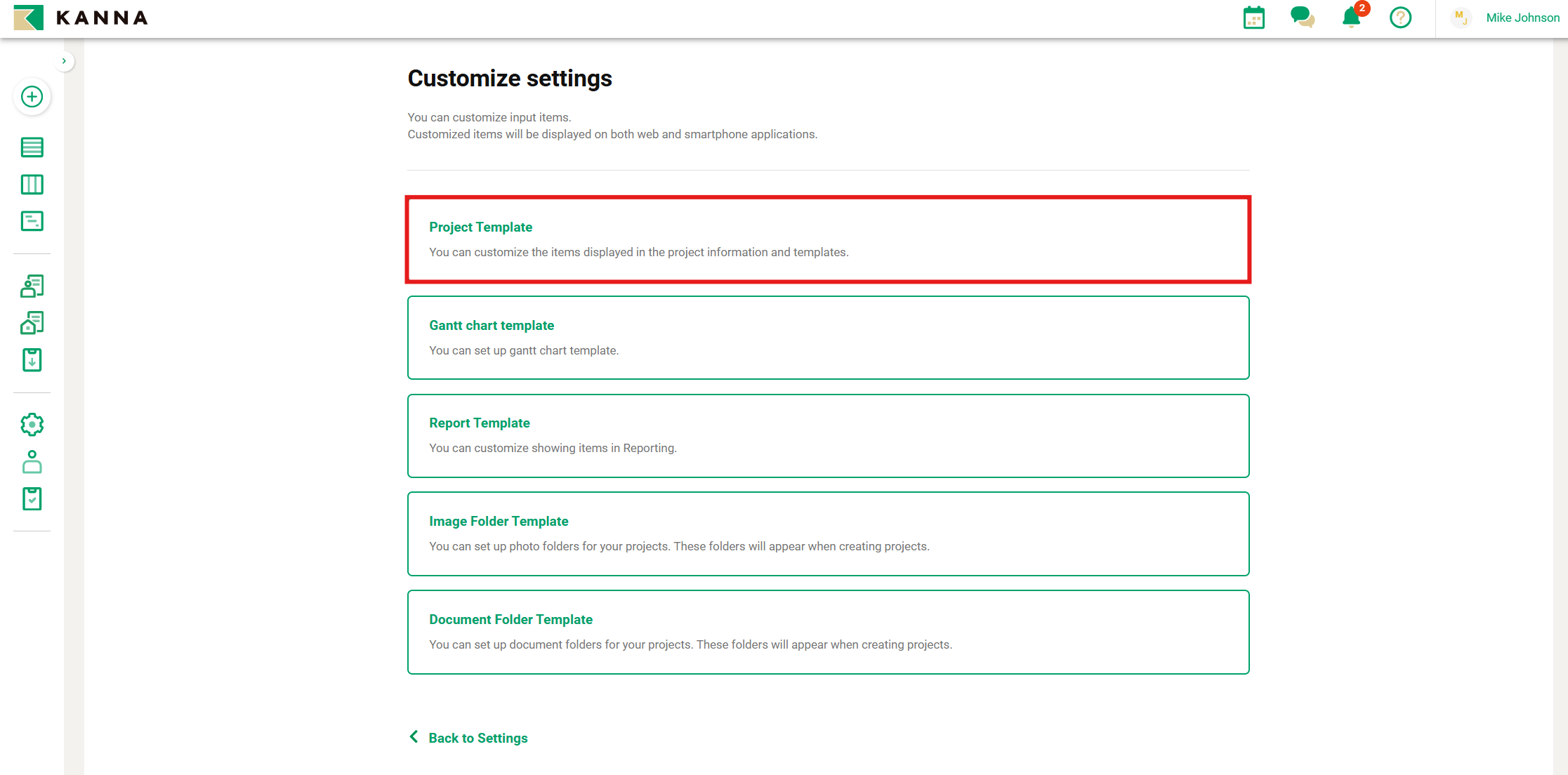1568x775 pixels.
Task: Open the settings gear sidebar icon
Action: click(x=32, y=425)
